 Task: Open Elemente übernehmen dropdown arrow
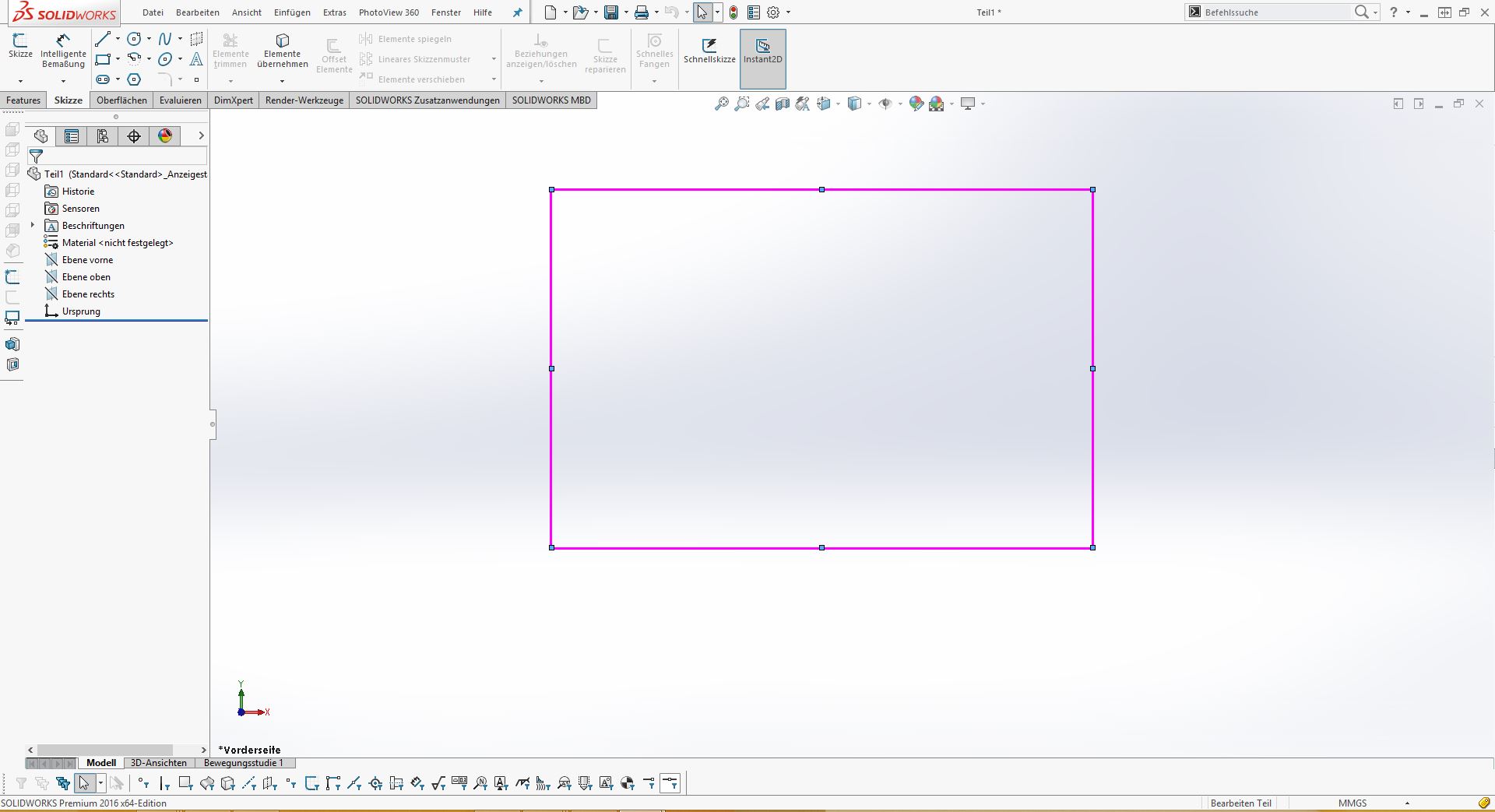(282, 81)
